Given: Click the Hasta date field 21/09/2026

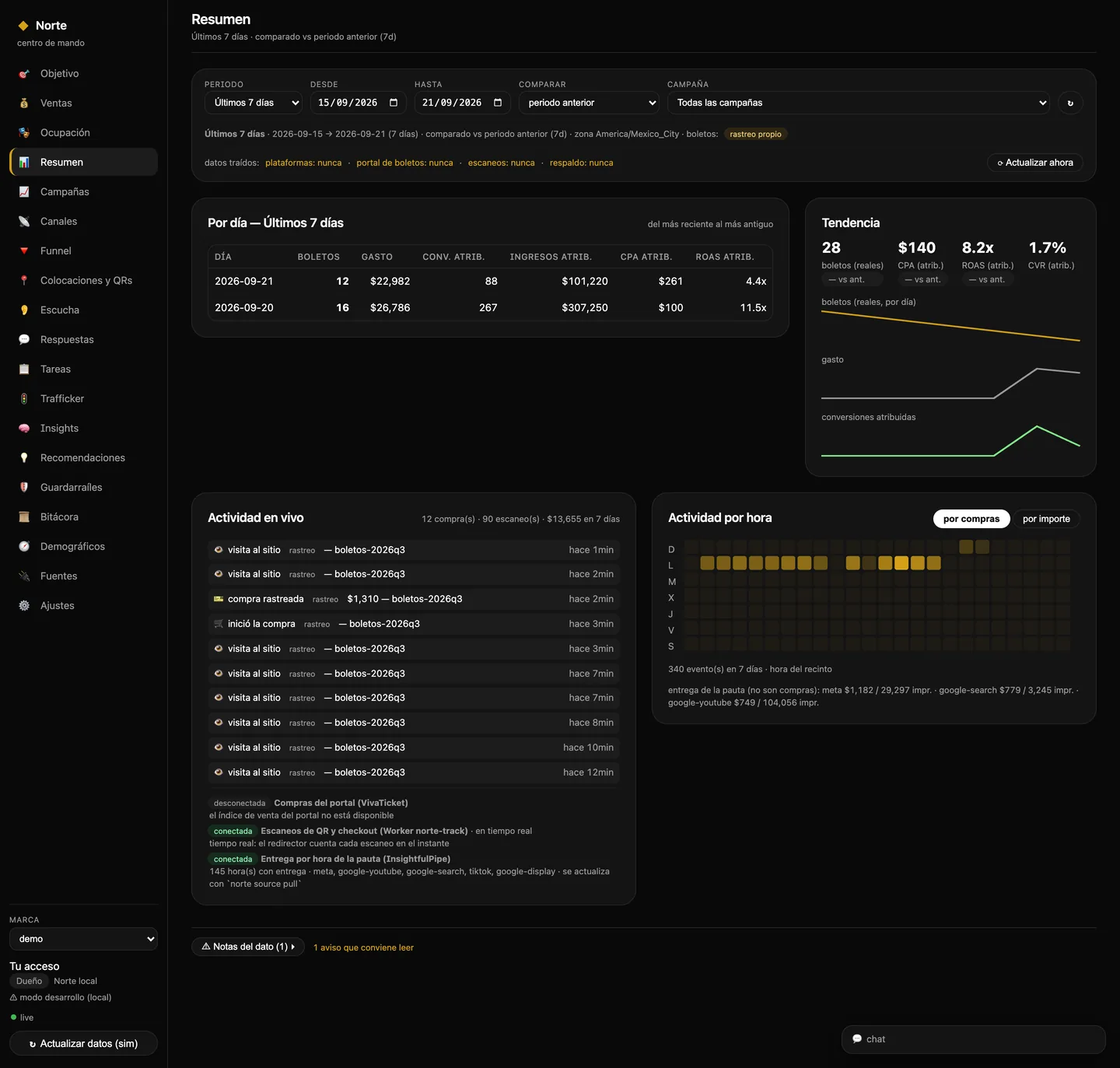Looking at the screenshot, I should 462,103.
